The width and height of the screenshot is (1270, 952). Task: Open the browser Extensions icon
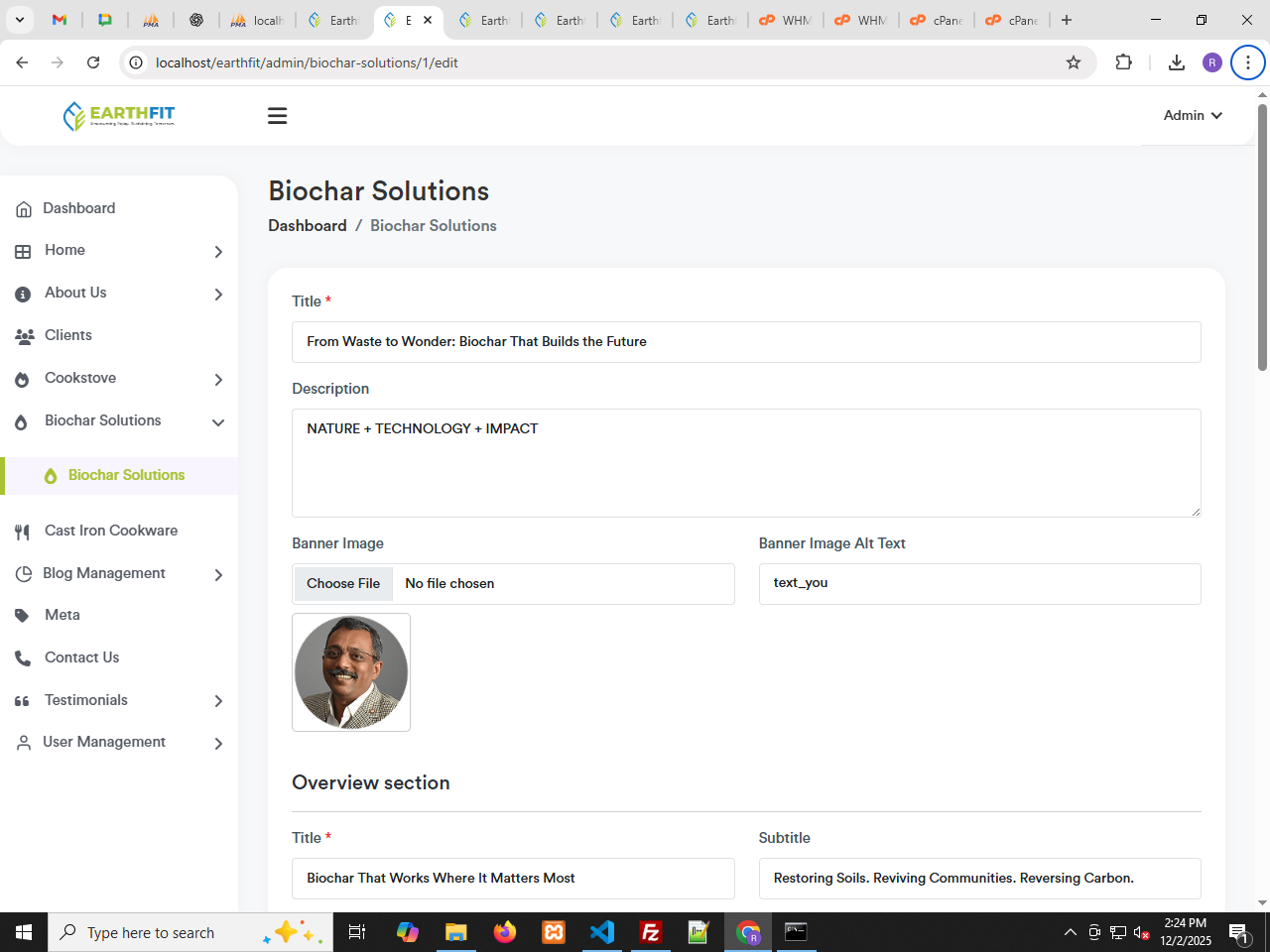coord(1123,62)
